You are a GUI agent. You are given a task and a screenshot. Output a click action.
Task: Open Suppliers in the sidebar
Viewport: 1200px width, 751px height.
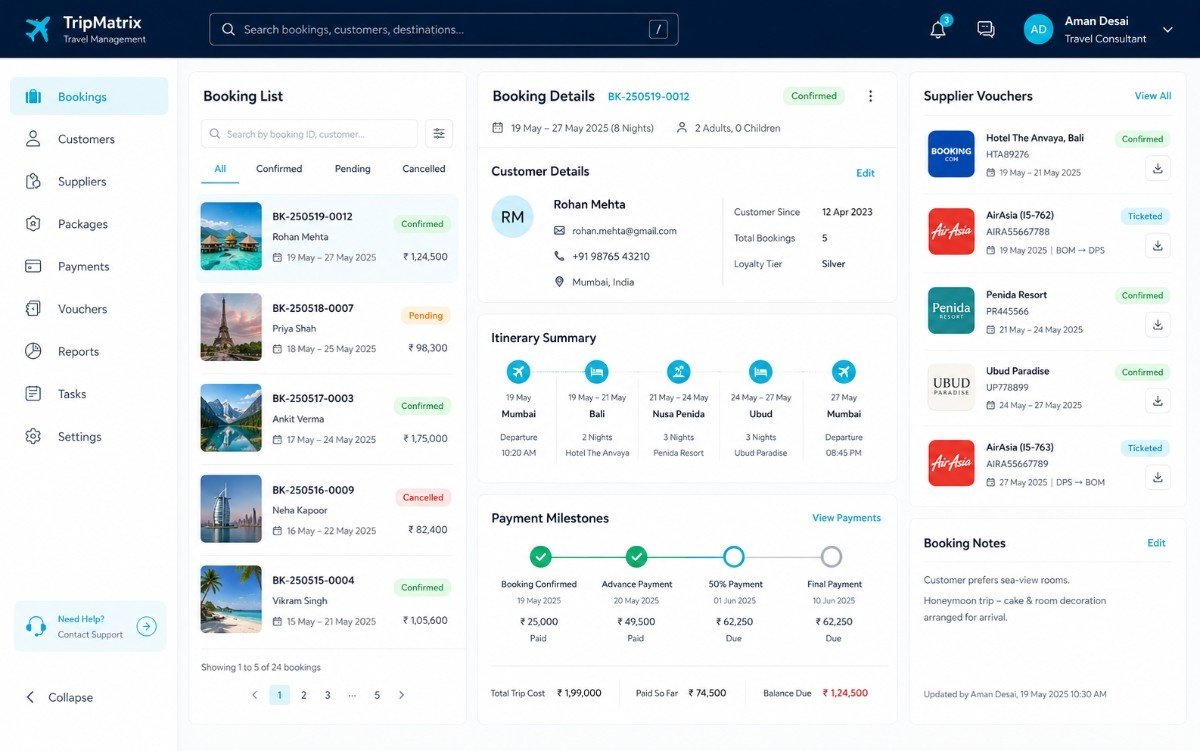[89, 181]
